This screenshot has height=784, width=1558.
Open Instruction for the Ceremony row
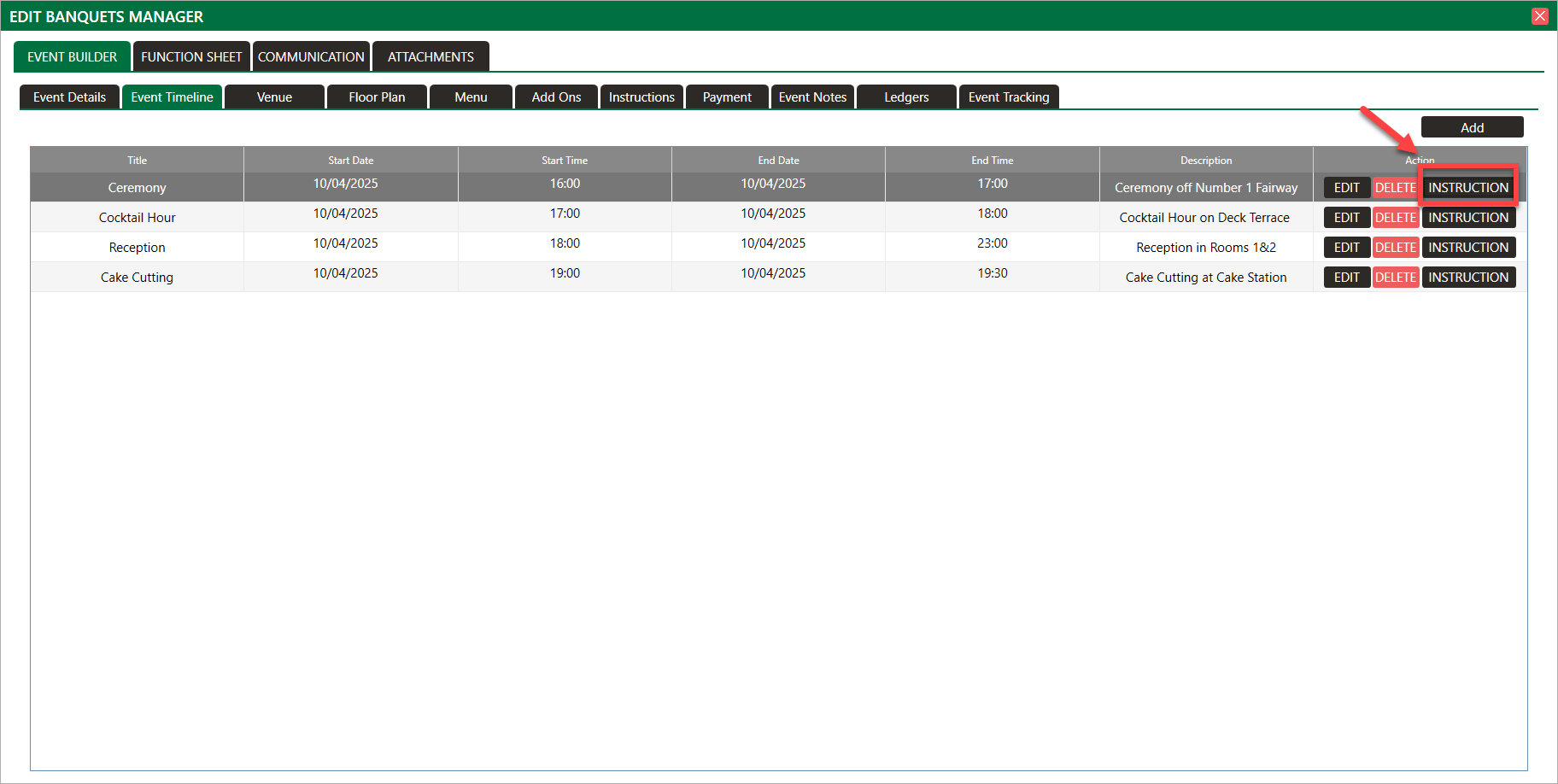pos(1468,187)
